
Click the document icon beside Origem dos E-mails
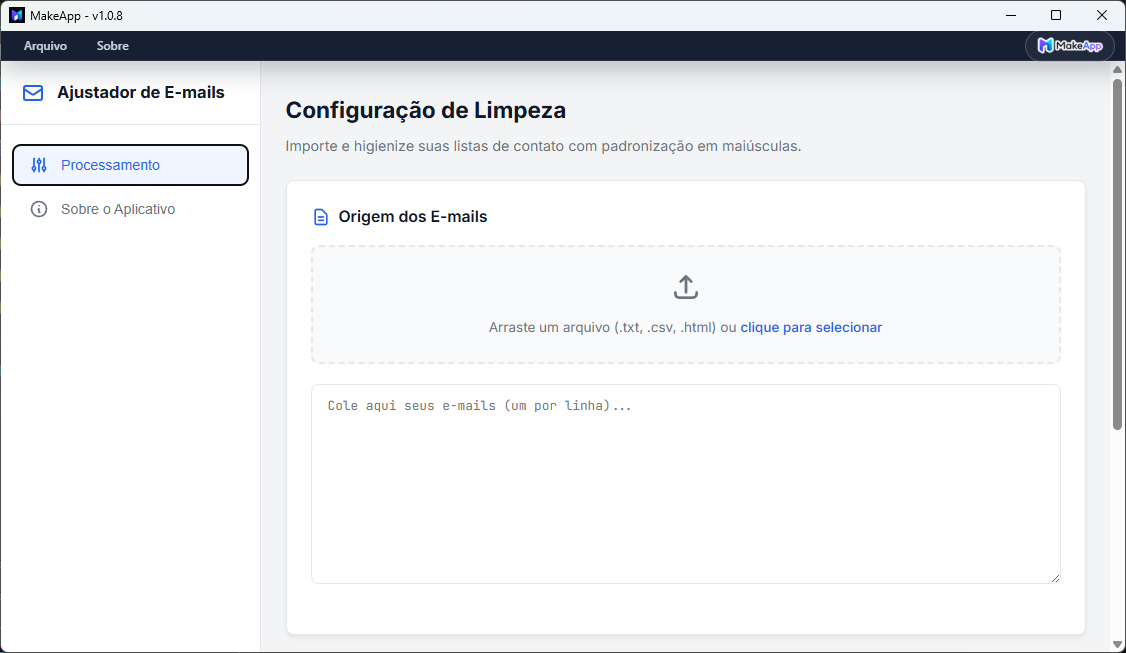coord(321,217)
